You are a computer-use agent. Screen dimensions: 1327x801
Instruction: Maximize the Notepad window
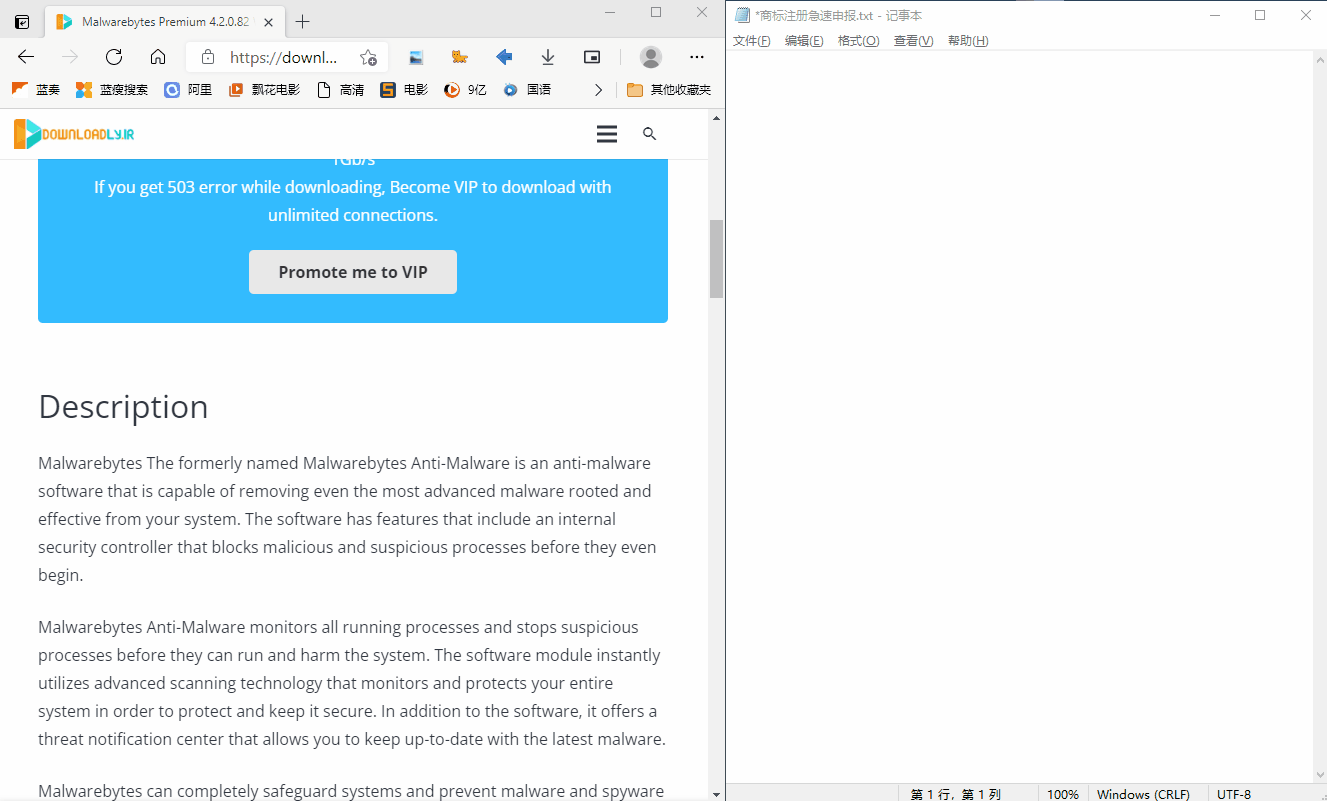[x=1260, y=15]
